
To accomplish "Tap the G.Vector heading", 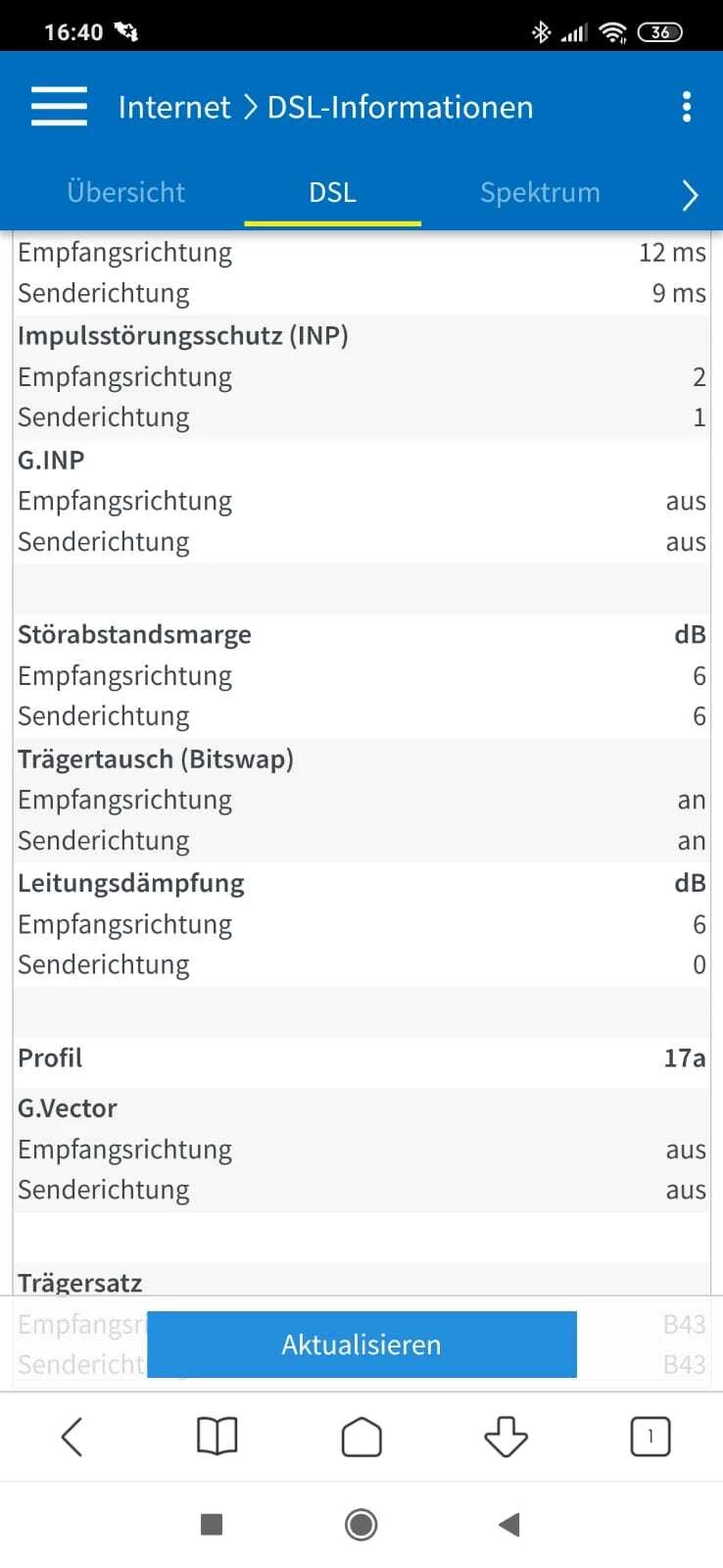I will coord(68,1108).
